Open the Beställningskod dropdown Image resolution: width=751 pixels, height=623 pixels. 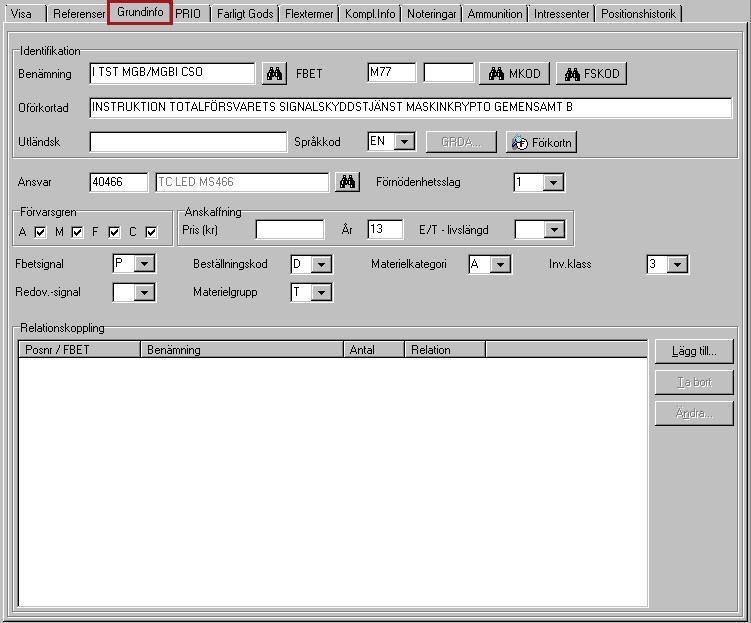pyautogui.click(x=321, y=264)
